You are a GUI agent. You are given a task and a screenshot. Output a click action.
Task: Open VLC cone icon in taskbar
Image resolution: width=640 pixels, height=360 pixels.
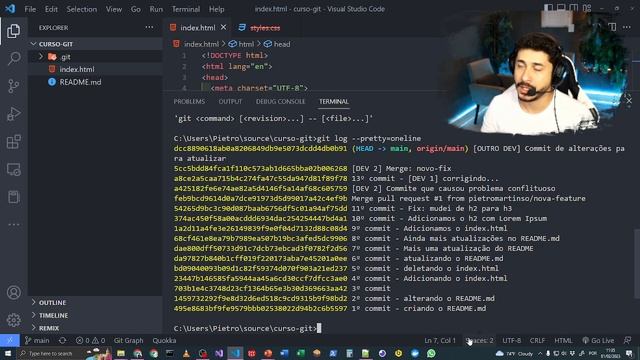coord(186,353)
